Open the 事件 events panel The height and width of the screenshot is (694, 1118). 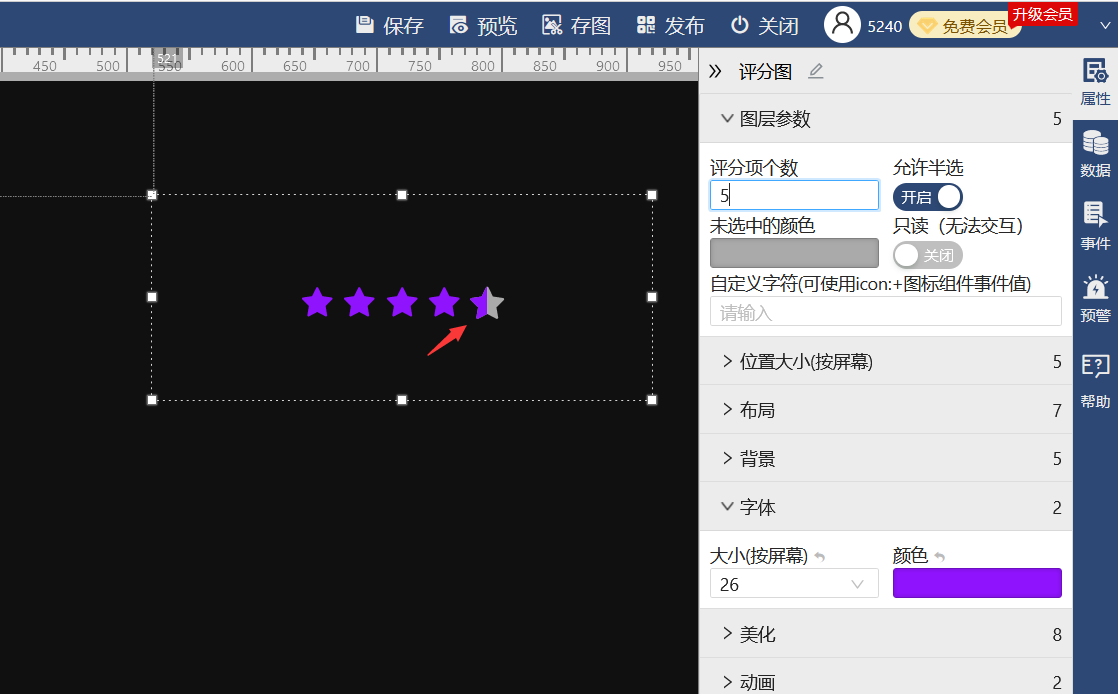pyautogui.click(x=1095, y=226)
